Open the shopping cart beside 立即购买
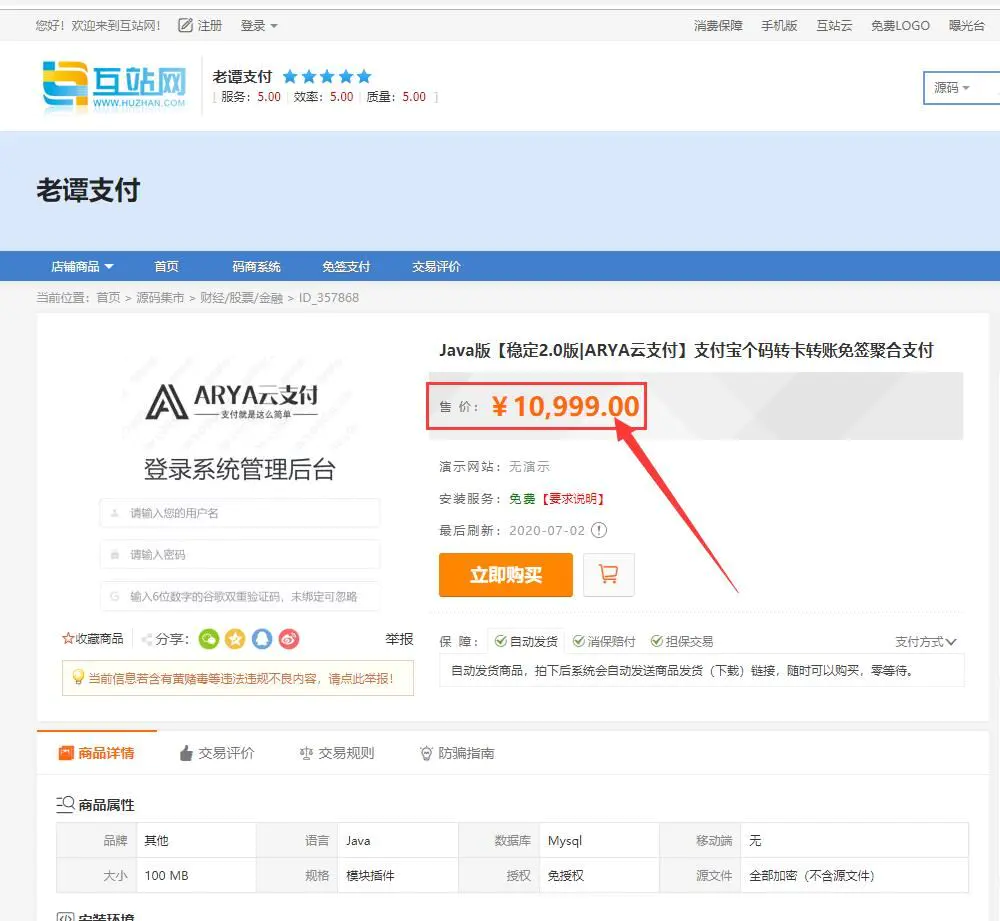This screenshot has width=1000, height=921. (609, 575)
